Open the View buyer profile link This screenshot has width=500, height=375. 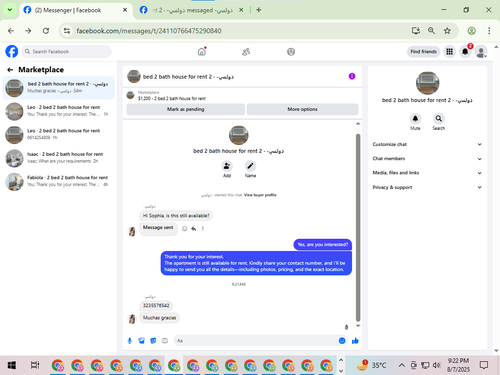[260, 195]
